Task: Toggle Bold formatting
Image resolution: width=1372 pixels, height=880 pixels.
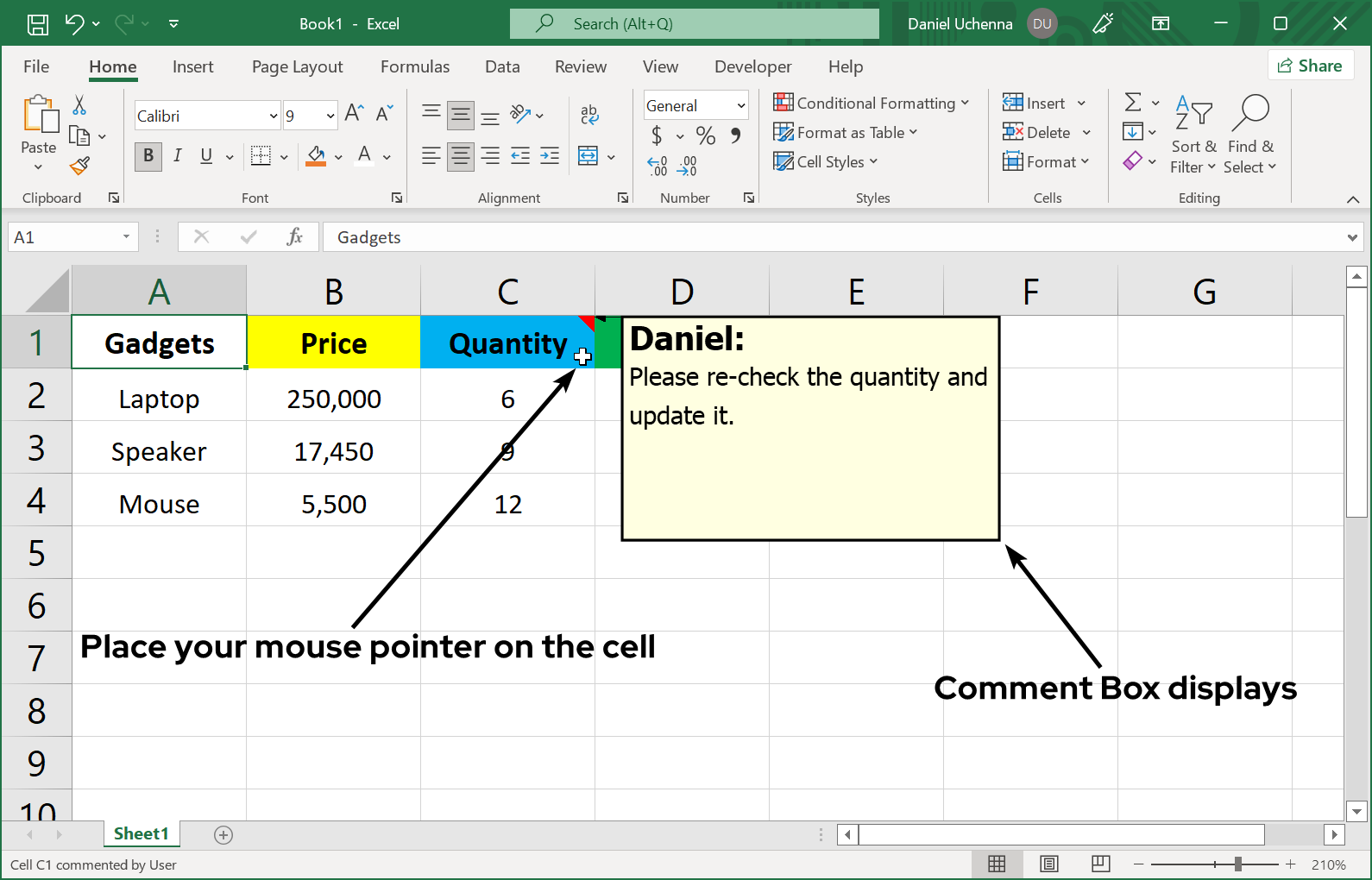Action: (x=148, y=156)
